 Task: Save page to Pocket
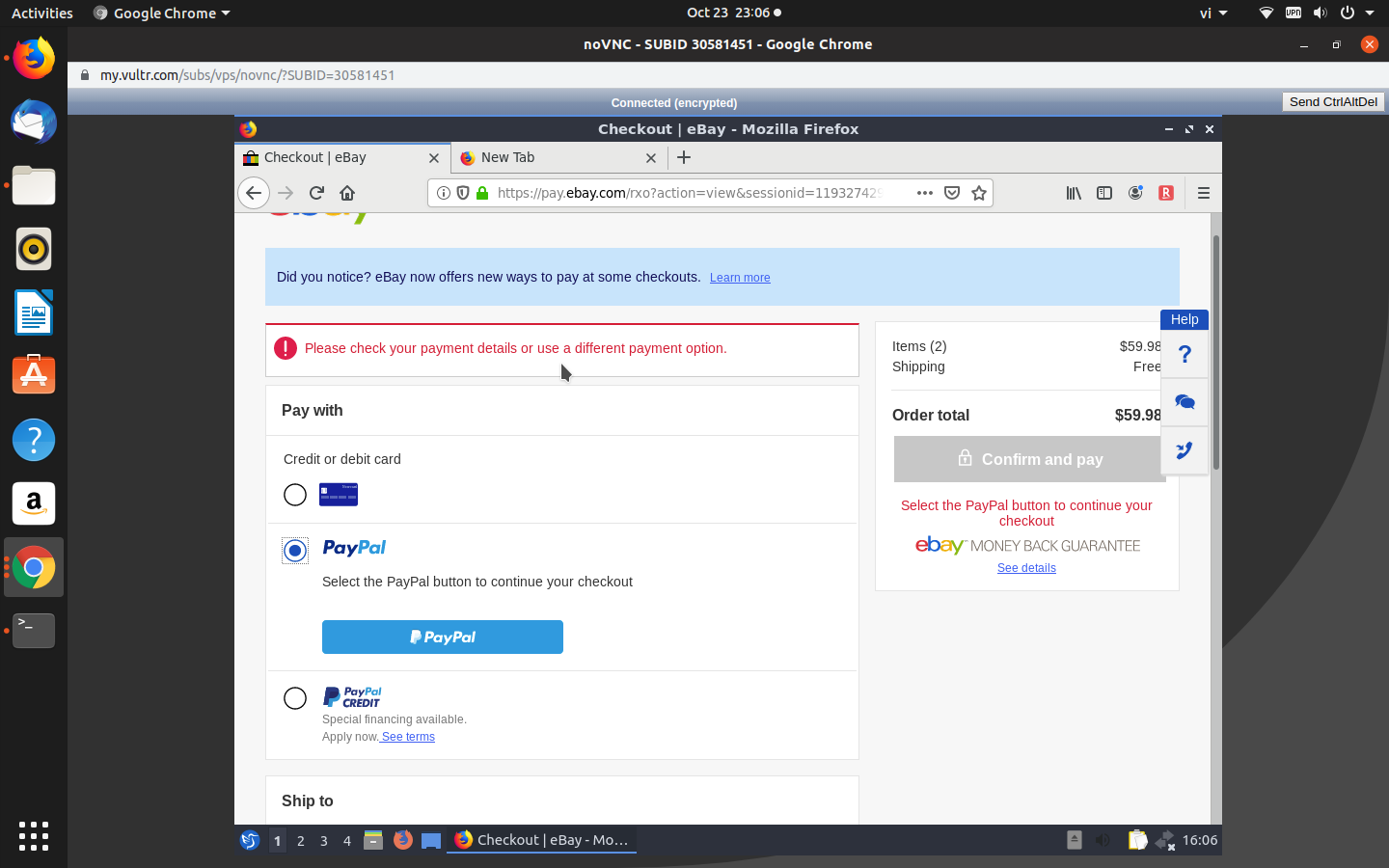[x=952, y=193]
